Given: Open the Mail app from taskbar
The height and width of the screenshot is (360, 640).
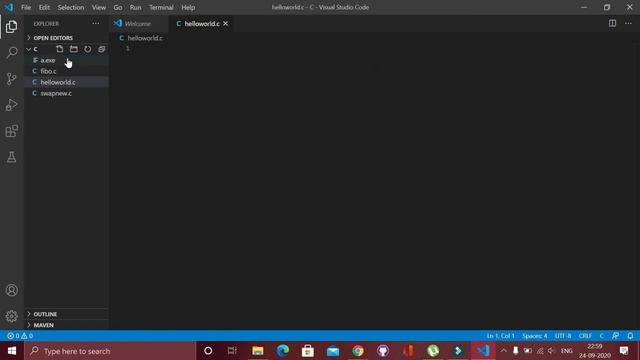Looking at the screenshot, I should click(333, 351).
